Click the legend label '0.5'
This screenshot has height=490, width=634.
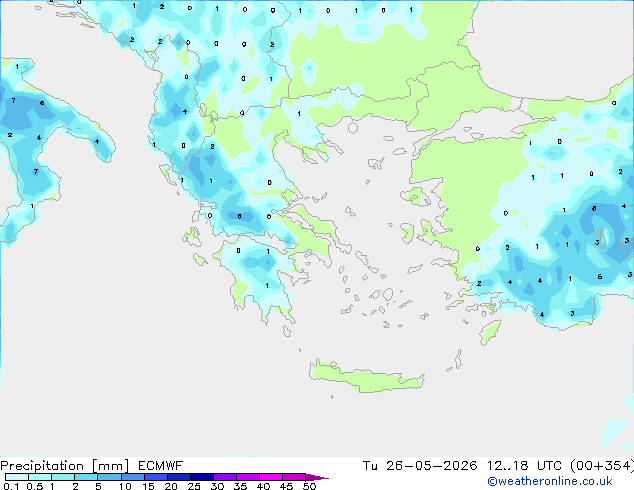click(x=35, y=486)
